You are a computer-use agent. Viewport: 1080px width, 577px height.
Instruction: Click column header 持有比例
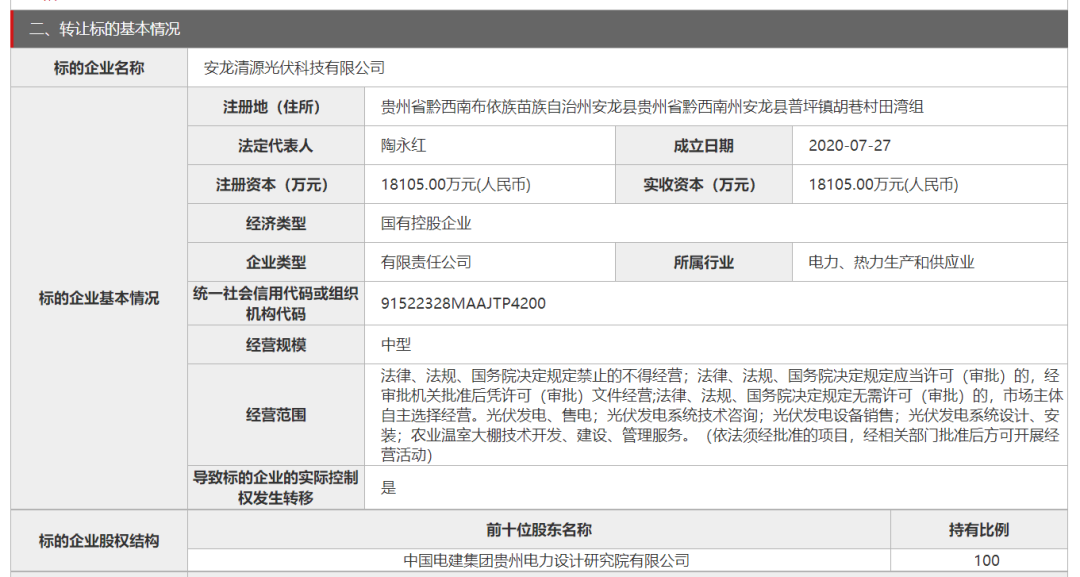pyautogui.click(x=979, y=529)
